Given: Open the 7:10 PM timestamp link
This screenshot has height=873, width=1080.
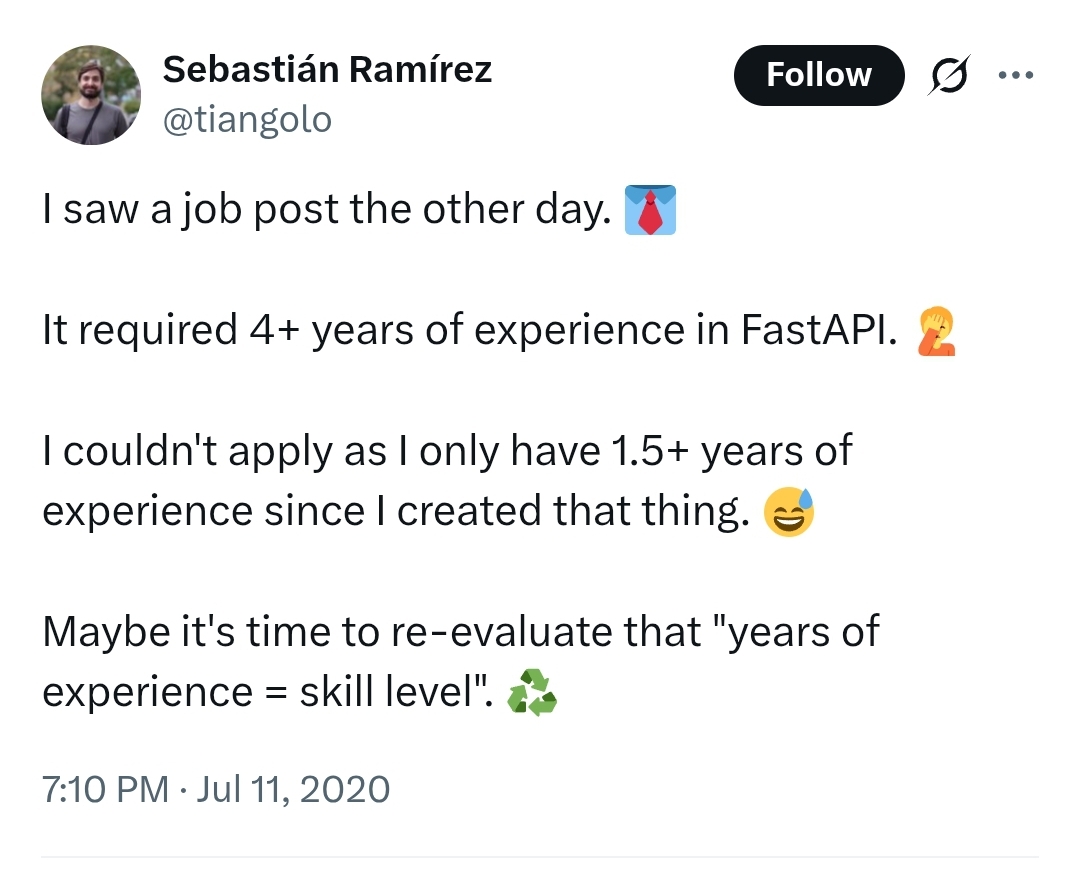Looking at the screenshot, I should point(105,789).
